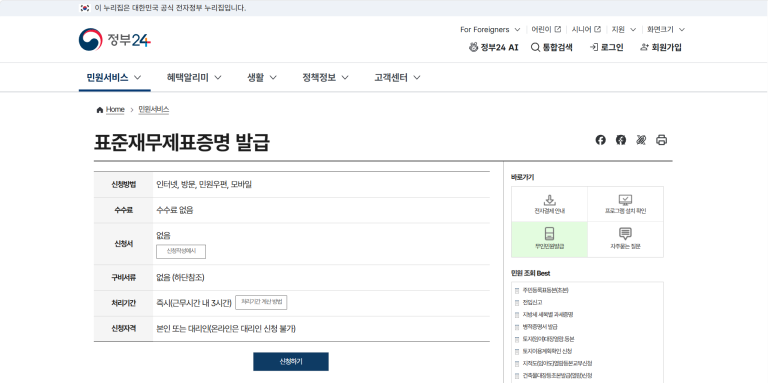Click 로그인 login link
Image resolution: width=768 pixels, height=383 pixels.
[606, 48]
